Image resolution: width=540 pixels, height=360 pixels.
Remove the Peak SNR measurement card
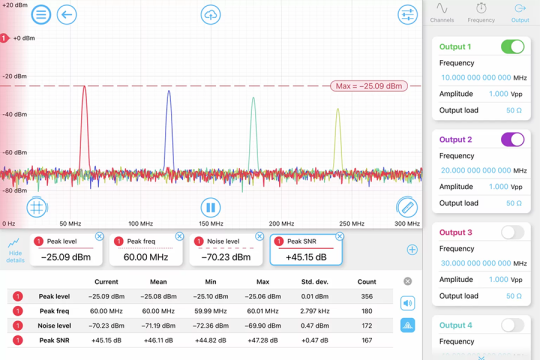[x=340, y=236]
